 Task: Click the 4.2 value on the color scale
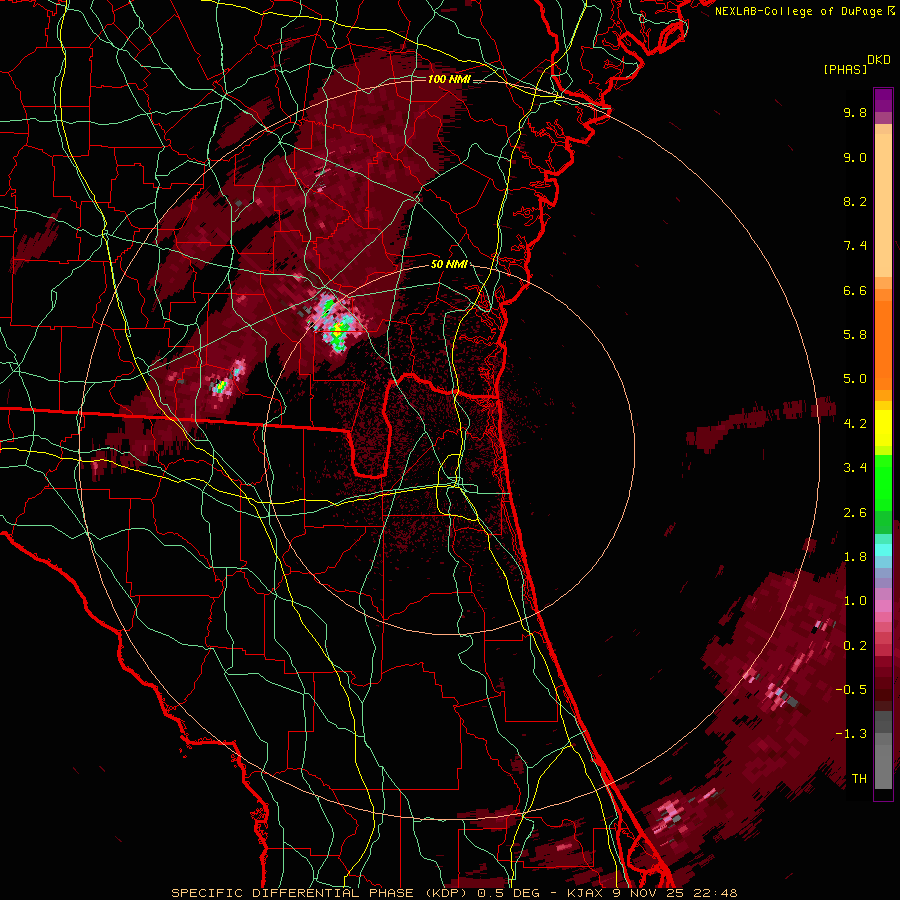855,424
